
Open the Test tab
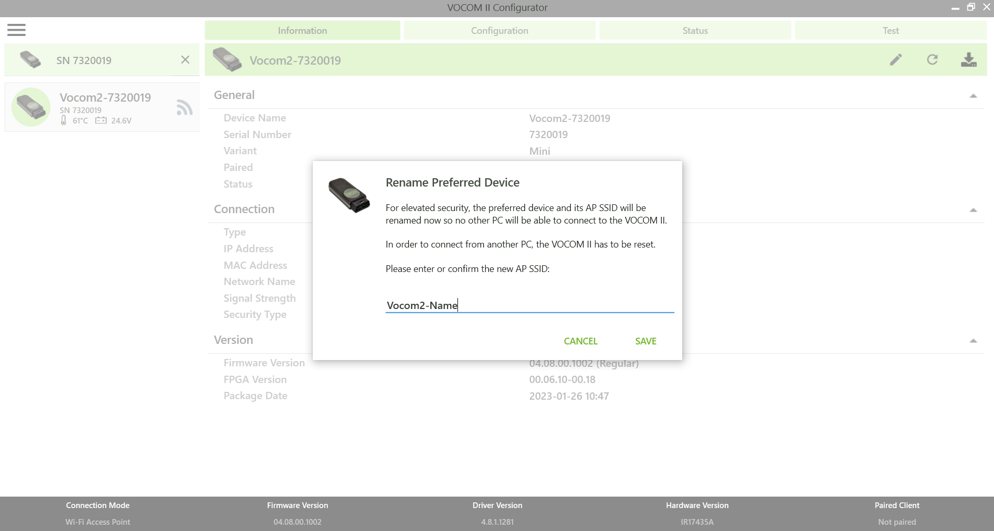[891, 30]
